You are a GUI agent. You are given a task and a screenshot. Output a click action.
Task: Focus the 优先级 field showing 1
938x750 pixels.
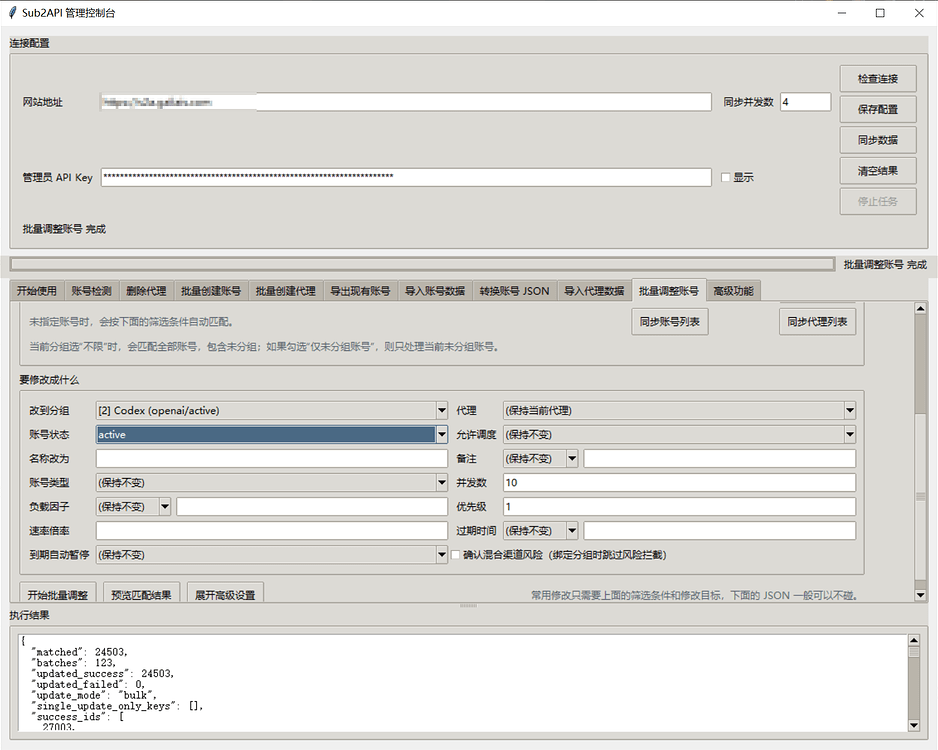click(679, 507)
